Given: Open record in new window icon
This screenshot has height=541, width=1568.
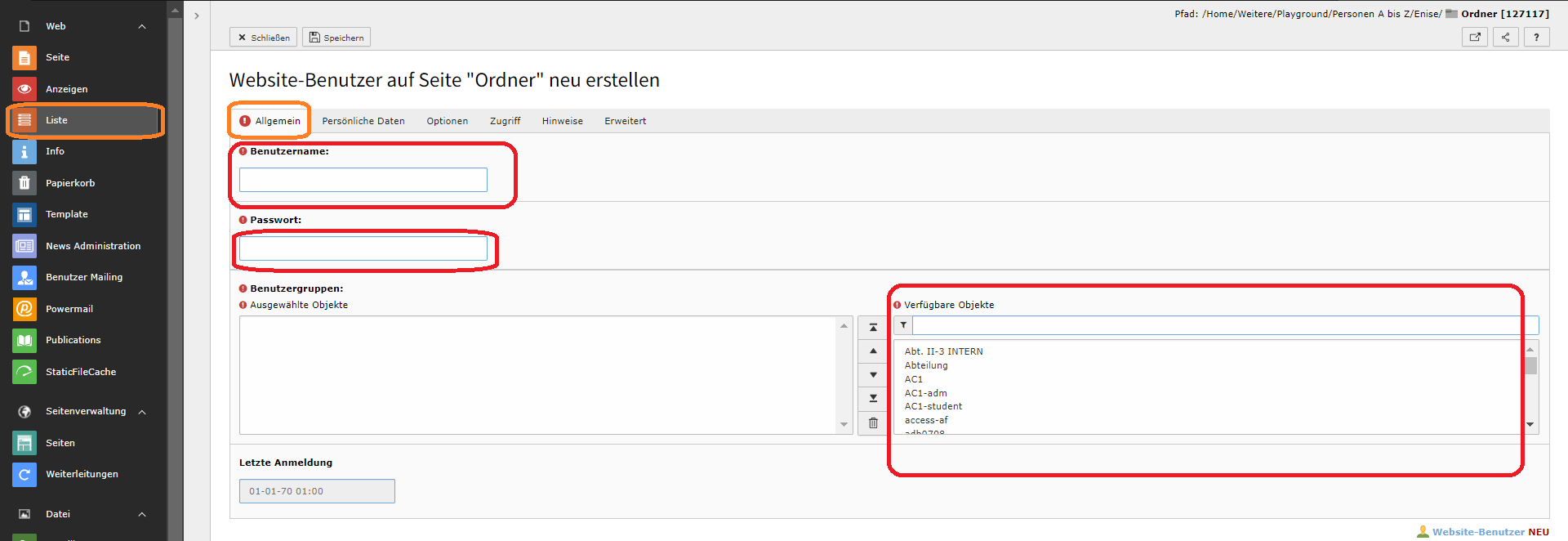Looking at the screenshot, I should pyautogui.click(x=1474, y=38).
